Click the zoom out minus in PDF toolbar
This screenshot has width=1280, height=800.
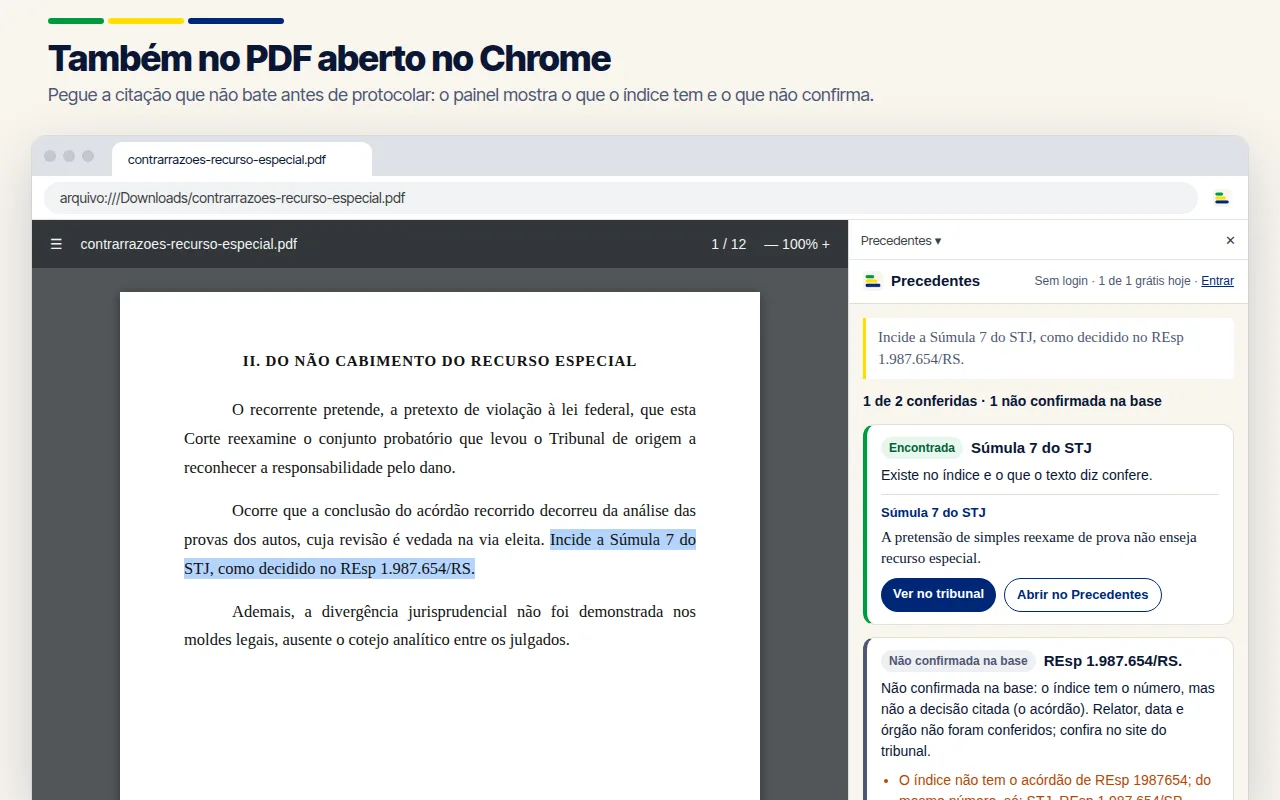pos(770,244)
